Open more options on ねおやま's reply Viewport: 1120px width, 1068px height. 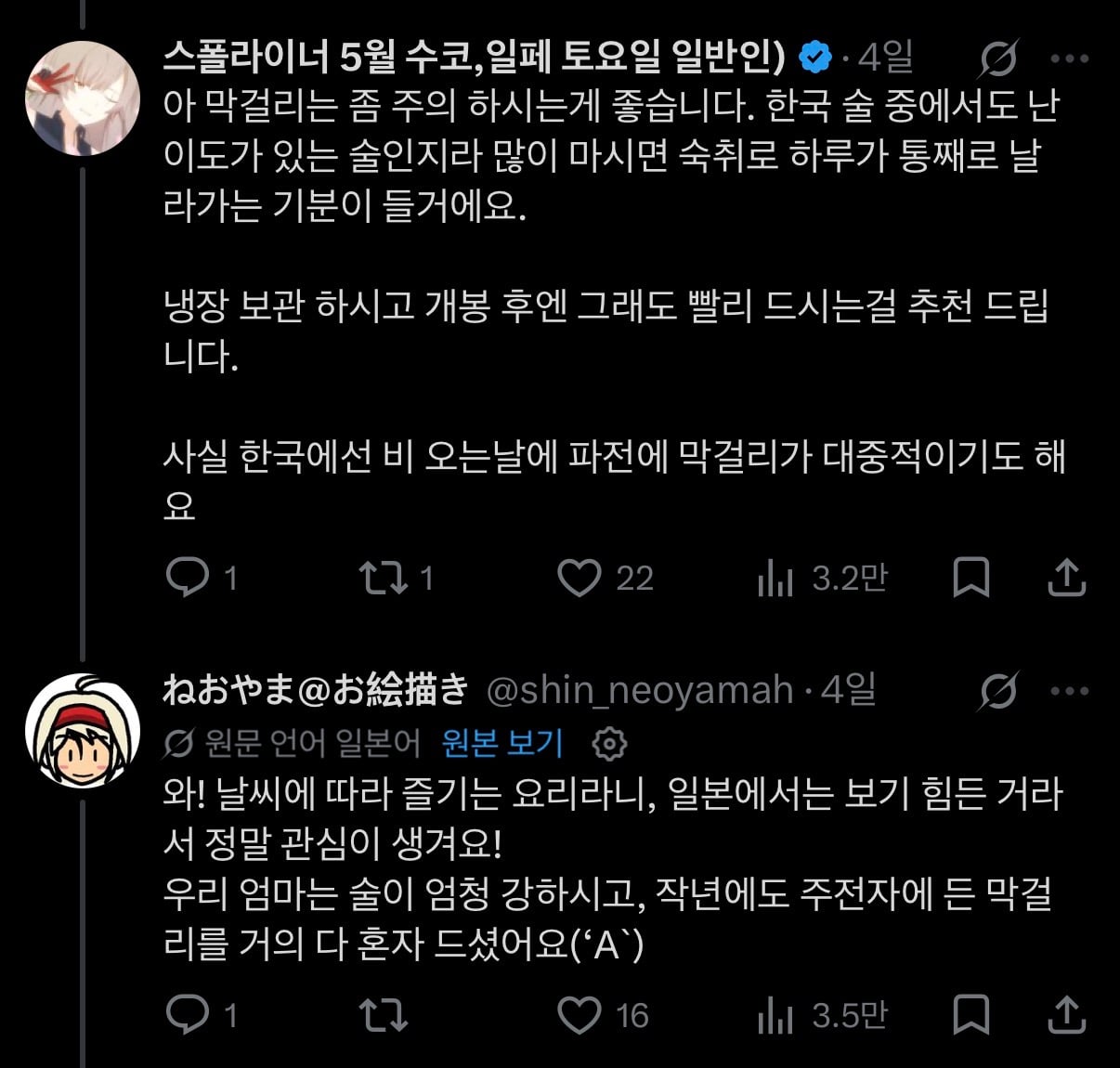pos(1069,691)
